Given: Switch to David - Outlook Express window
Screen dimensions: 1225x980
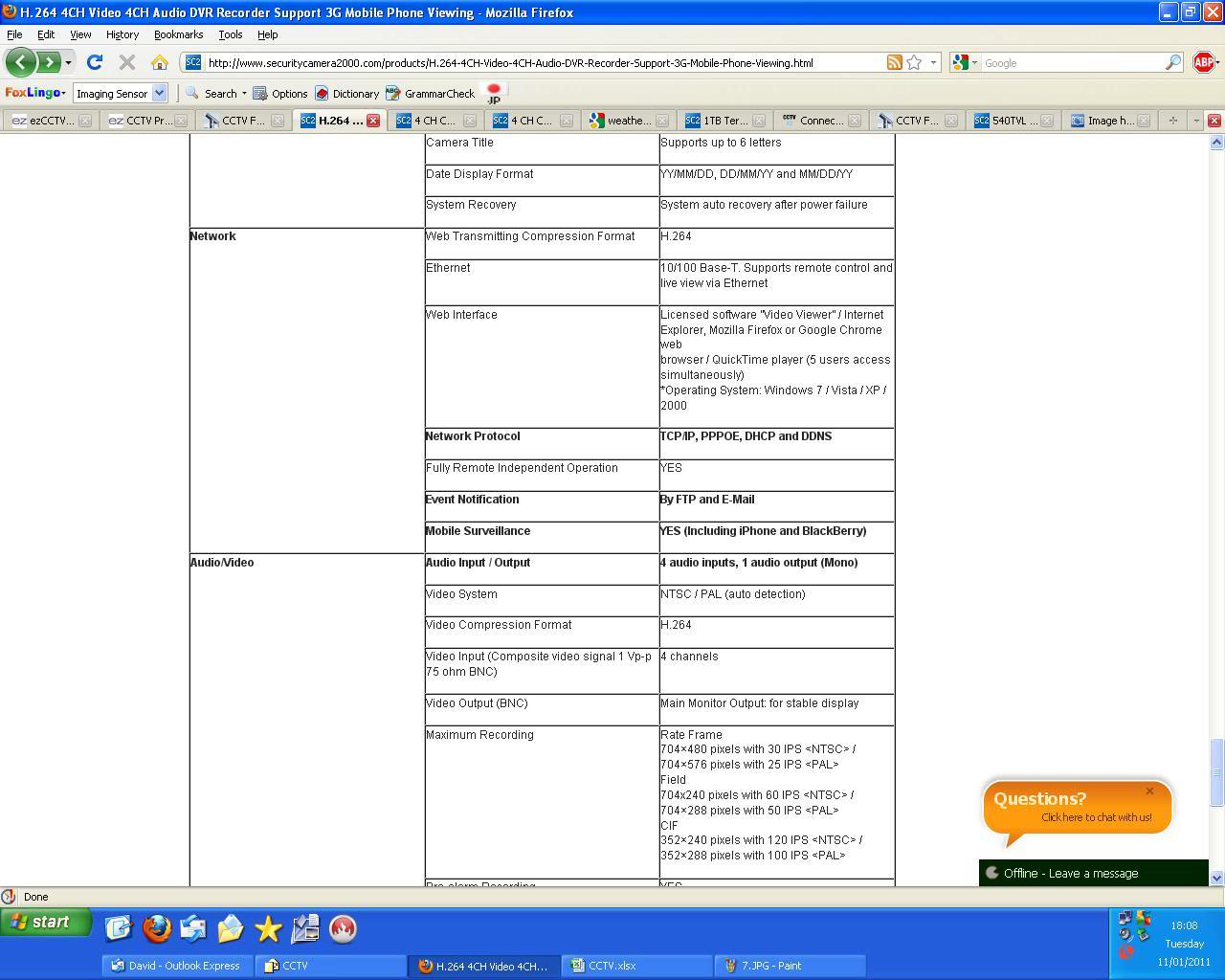Looking at the screenshot, I should (x=178, y=966).
